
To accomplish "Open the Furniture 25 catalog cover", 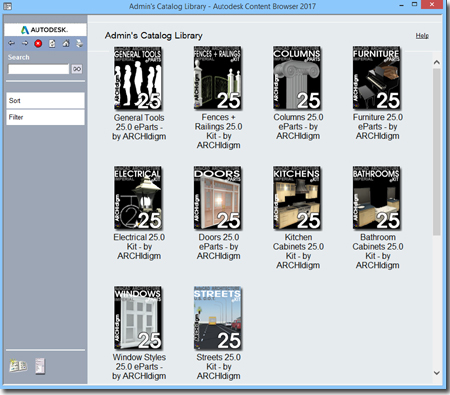I will 377,78.
